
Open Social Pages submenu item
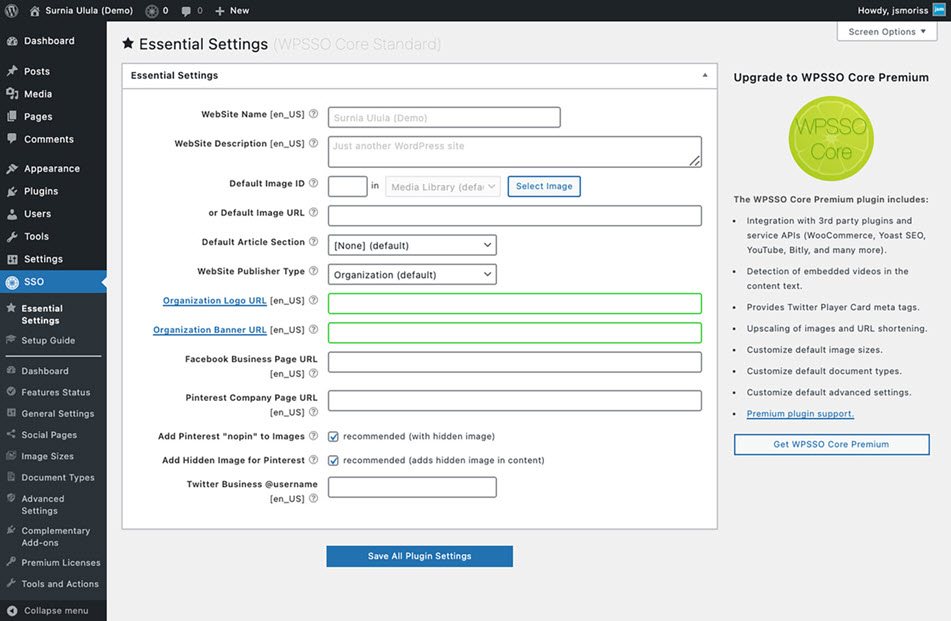49,435
